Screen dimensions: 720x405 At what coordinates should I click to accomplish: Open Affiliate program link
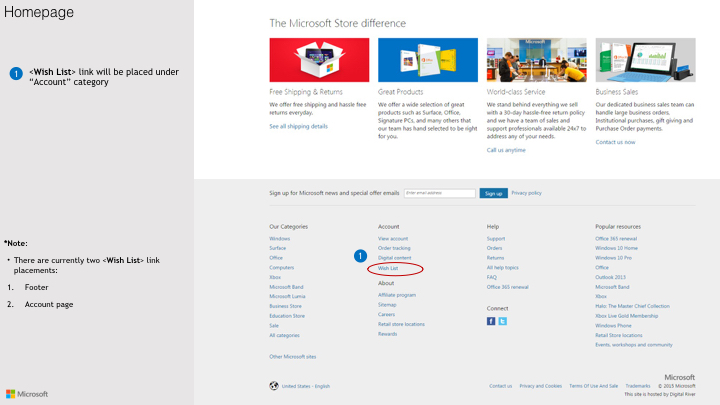pyautogui.click(x=397, y=295)
